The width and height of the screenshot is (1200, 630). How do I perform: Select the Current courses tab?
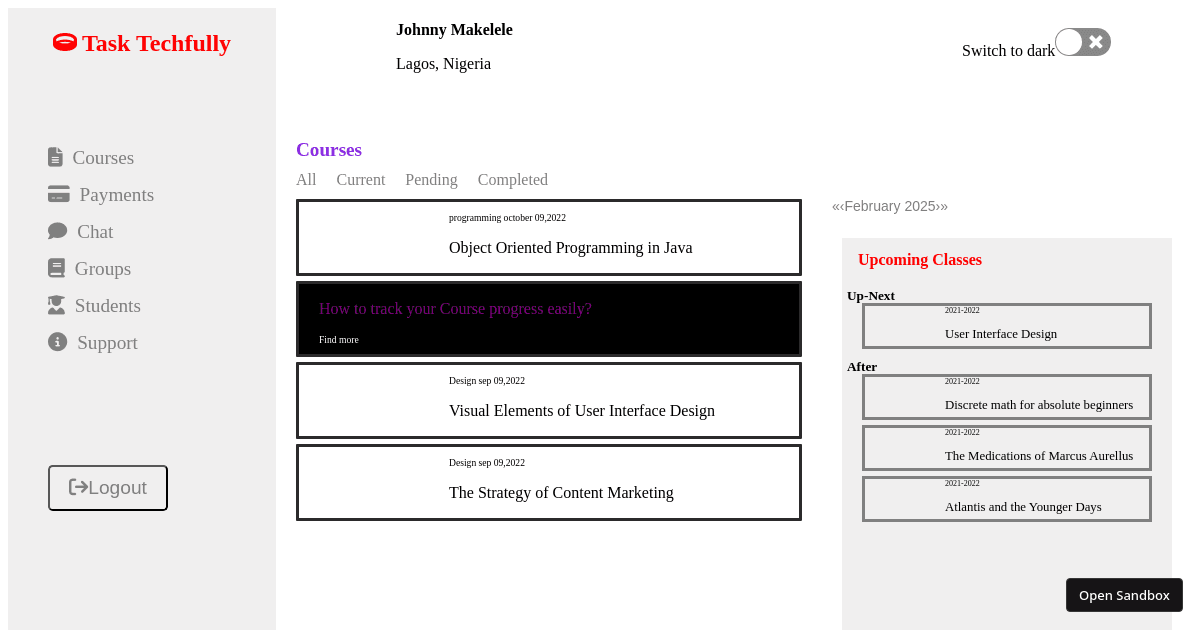point(360,180)
